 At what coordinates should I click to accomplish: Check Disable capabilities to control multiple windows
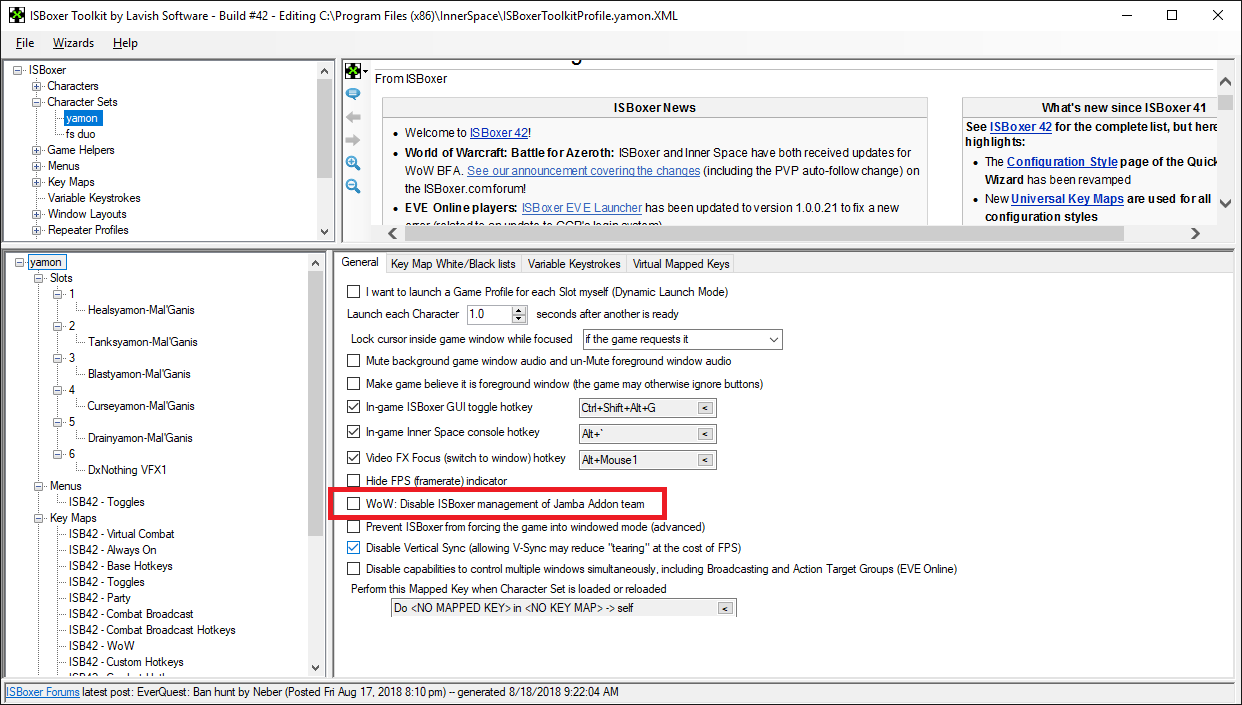coord(353,569)
